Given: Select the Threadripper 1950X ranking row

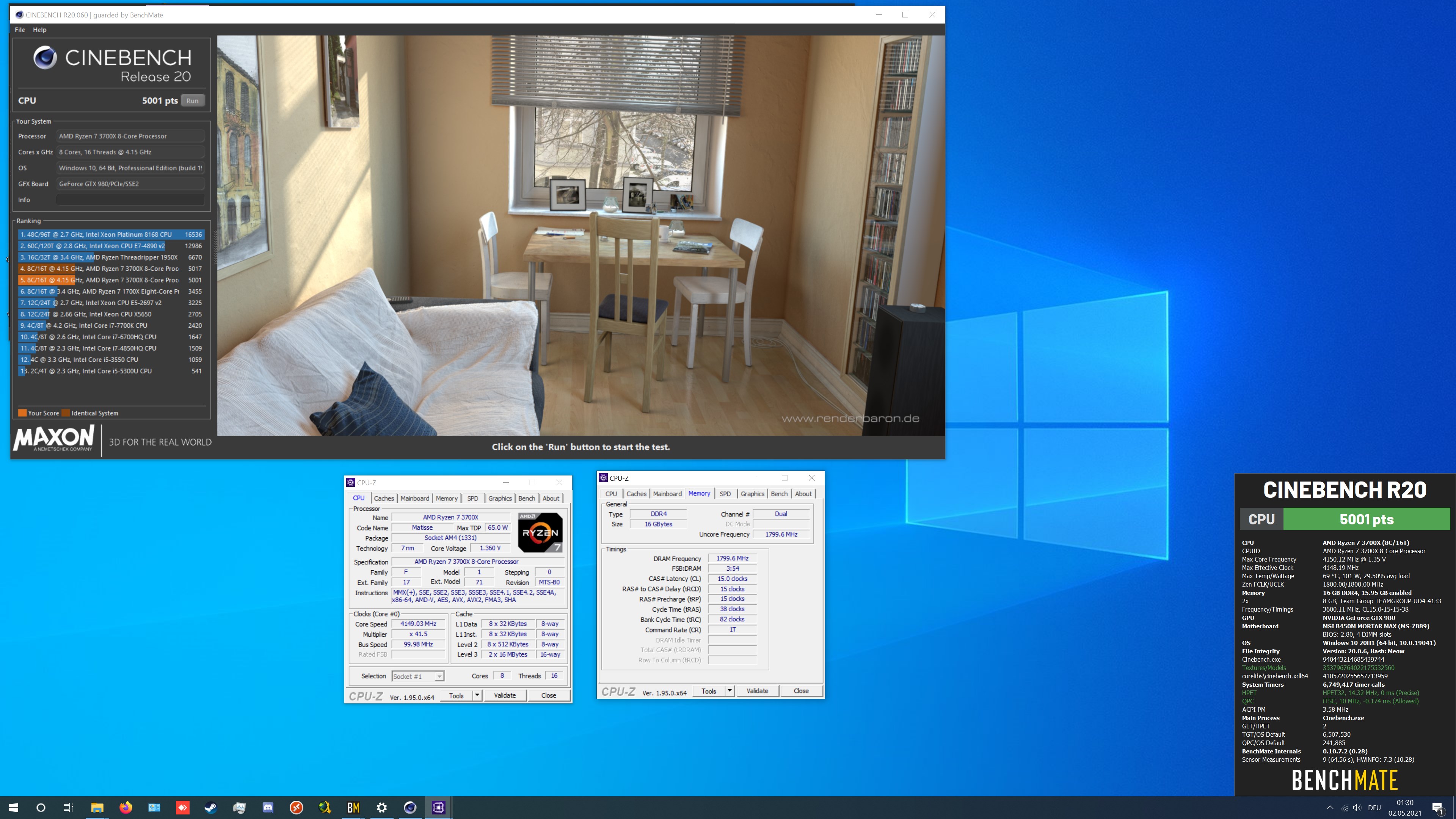Looking at the screenshot, I should (x=111, y=257).
